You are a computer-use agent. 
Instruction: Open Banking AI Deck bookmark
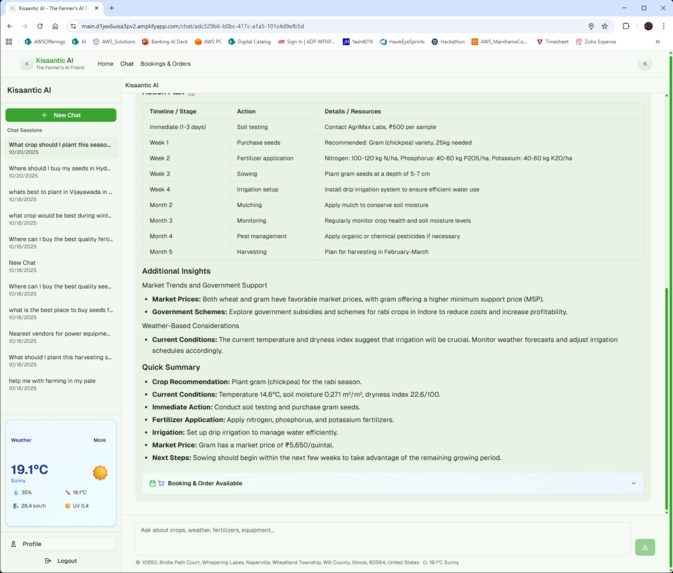click(165, 42)
